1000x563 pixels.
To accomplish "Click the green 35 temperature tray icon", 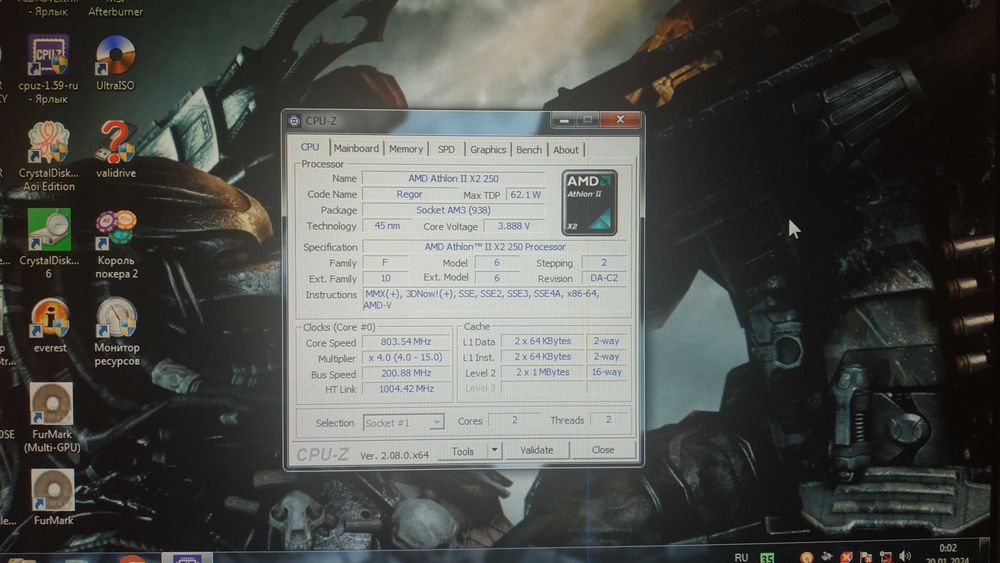I will 767,558.
